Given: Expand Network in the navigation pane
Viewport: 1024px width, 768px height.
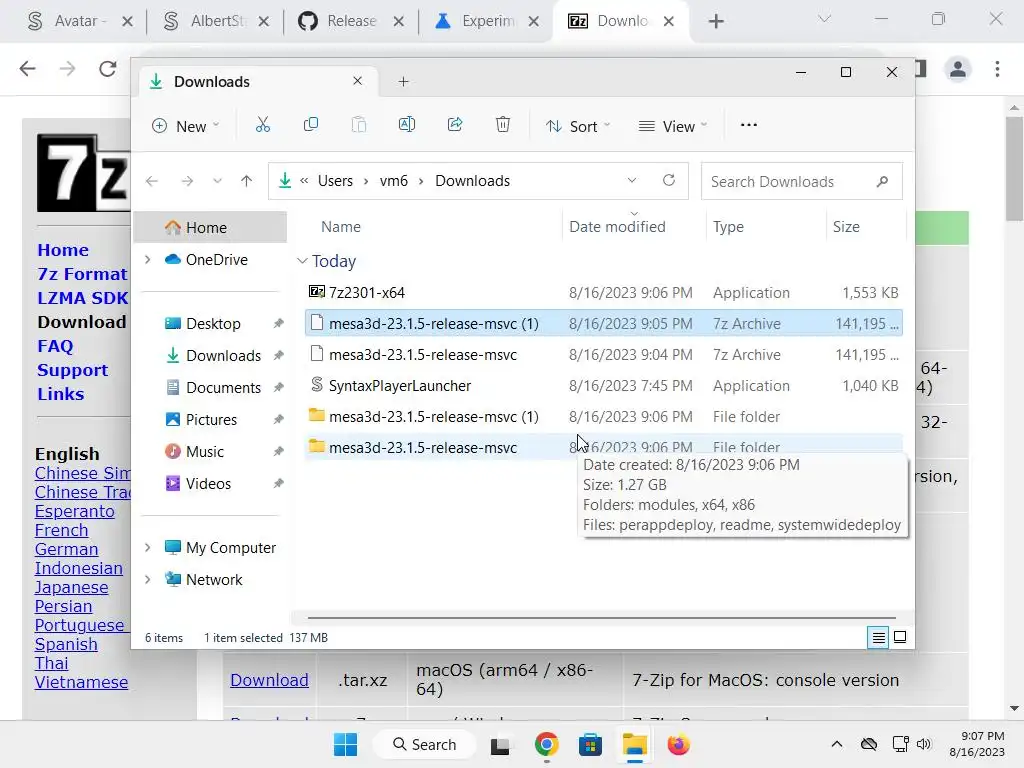Looking at the screenshot, I should [x=148, y=579].
